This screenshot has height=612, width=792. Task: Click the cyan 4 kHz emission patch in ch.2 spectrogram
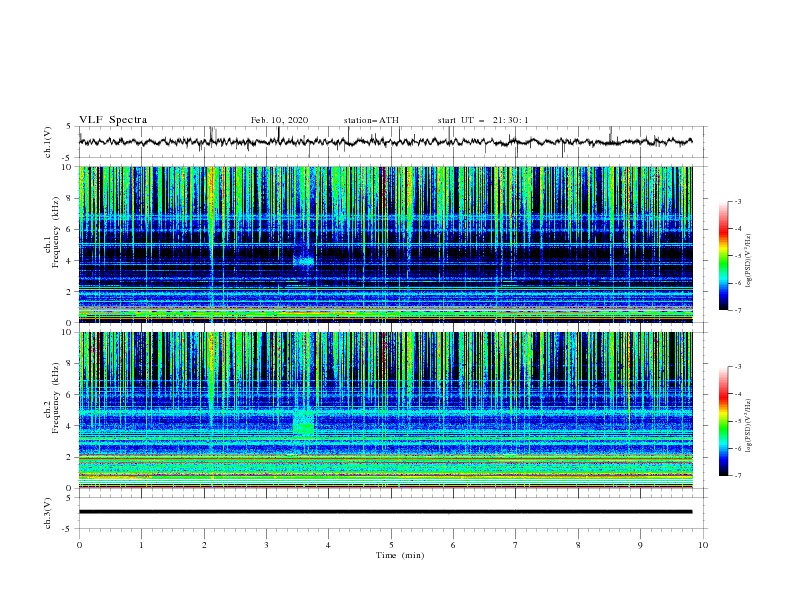click(304, 423)
